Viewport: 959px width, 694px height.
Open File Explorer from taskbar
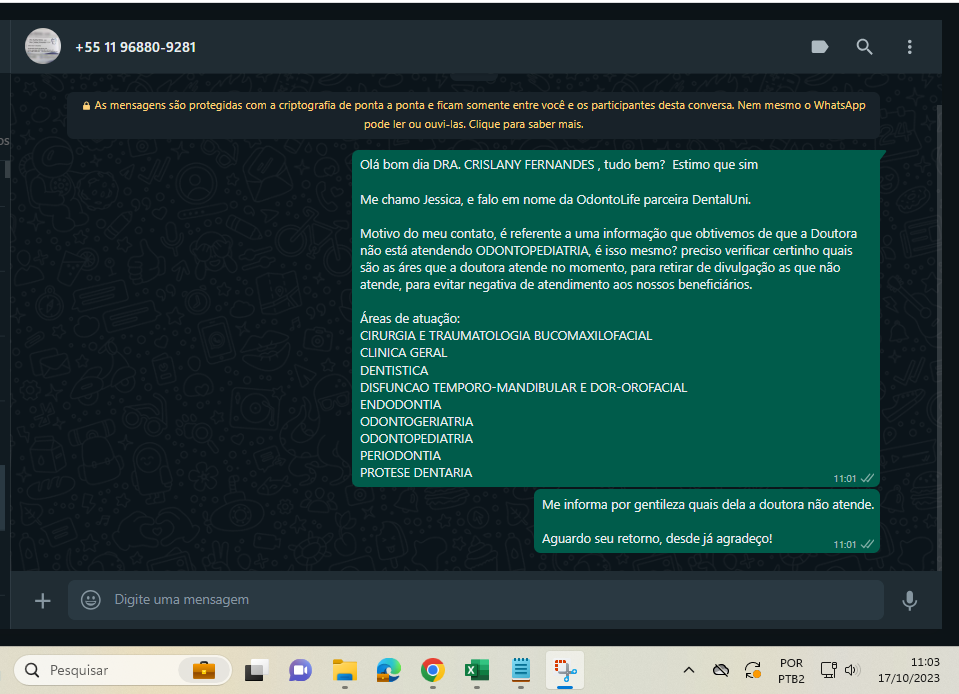344,670
